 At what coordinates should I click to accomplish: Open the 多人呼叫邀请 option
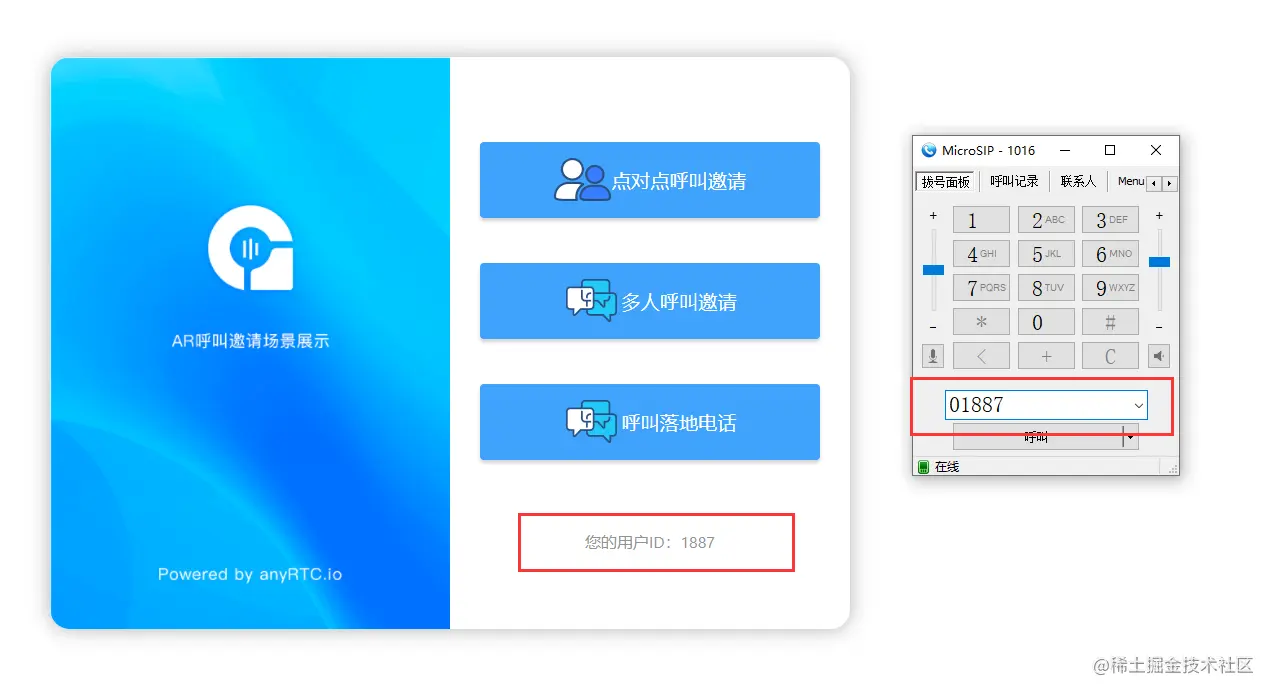tap(650, 301)
